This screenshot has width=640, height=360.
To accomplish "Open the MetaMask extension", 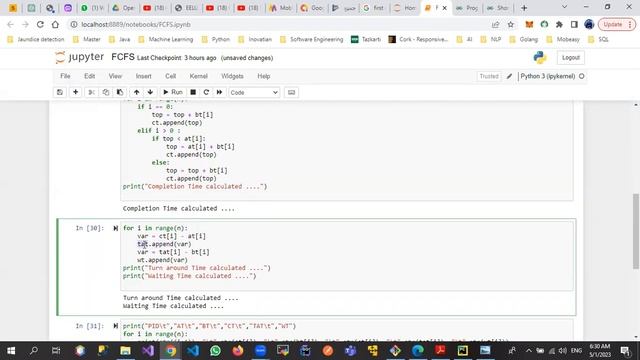I will pyautogui.click(x=529, y=24).
